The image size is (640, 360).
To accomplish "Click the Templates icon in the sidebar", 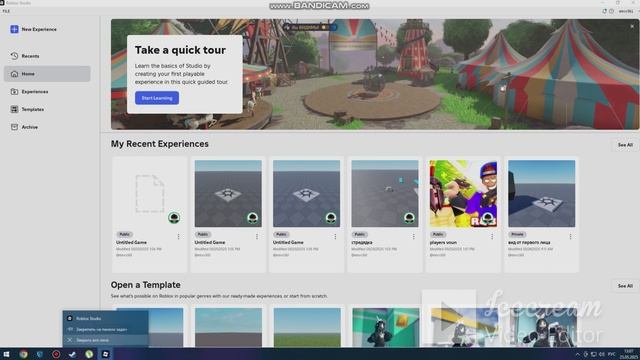I will (14, 109).
